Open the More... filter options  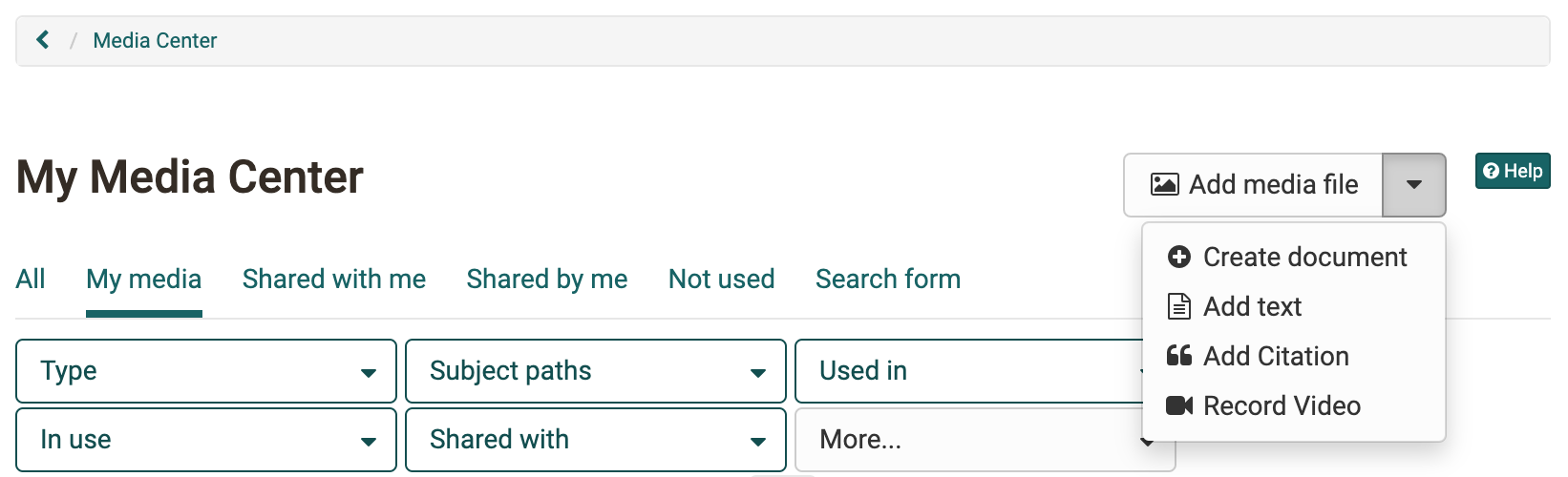coord(969,440)
